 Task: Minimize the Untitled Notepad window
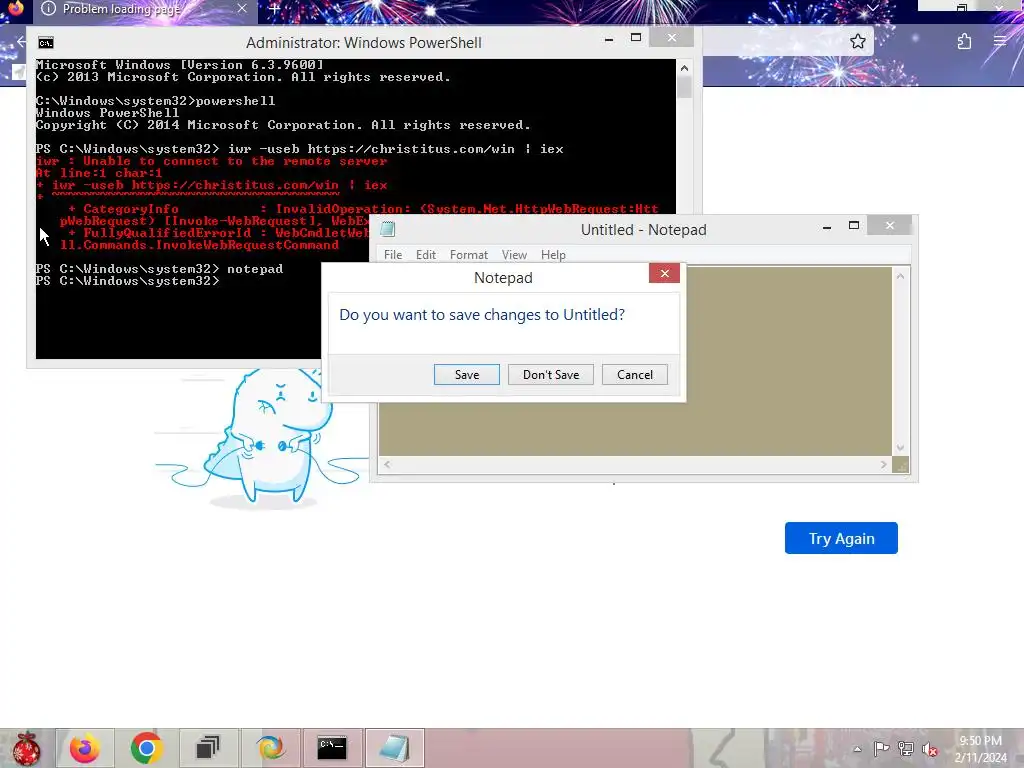click(x=827, y=227)
